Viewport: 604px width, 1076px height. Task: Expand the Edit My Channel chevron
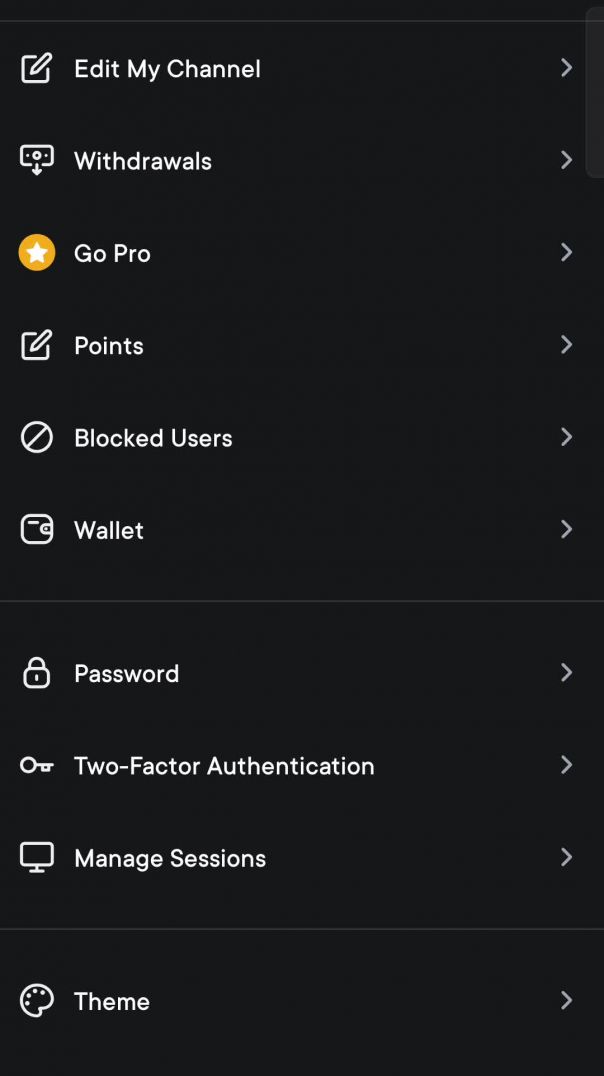point(566,68)
